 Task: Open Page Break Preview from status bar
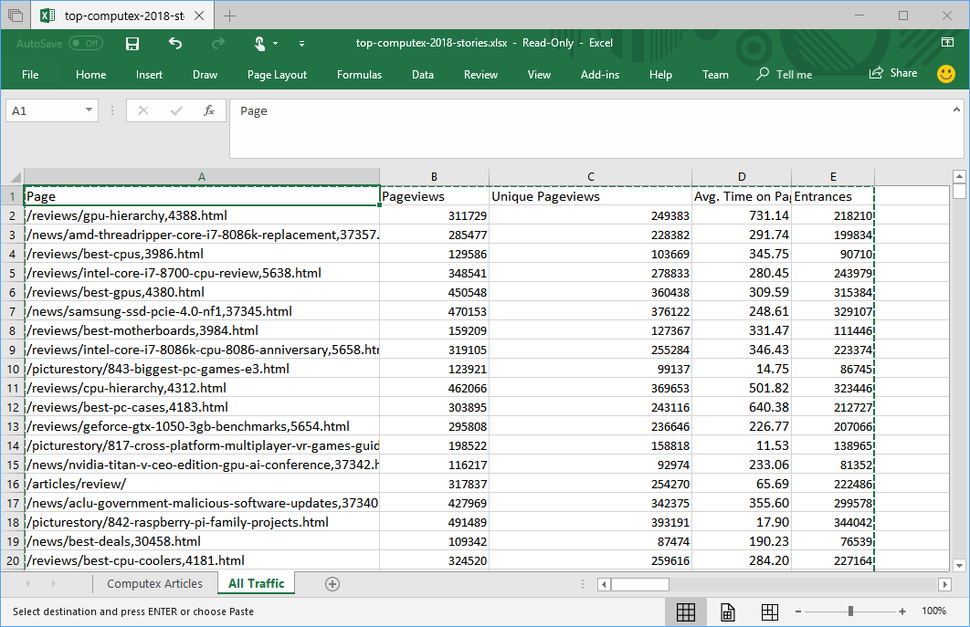[769, 611]
